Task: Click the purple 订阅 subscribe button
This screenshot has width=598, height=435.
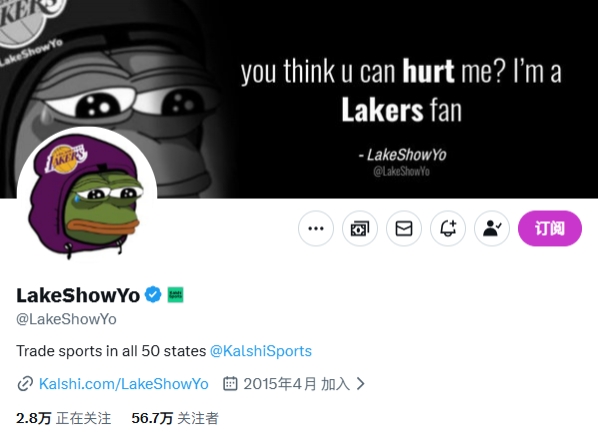Action: pyautogui.click(x=550, y=228)
